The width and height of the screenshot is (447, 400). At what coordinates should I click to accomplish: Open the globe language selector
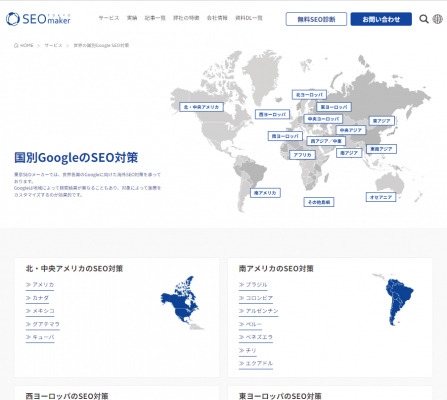pos(437,19)
